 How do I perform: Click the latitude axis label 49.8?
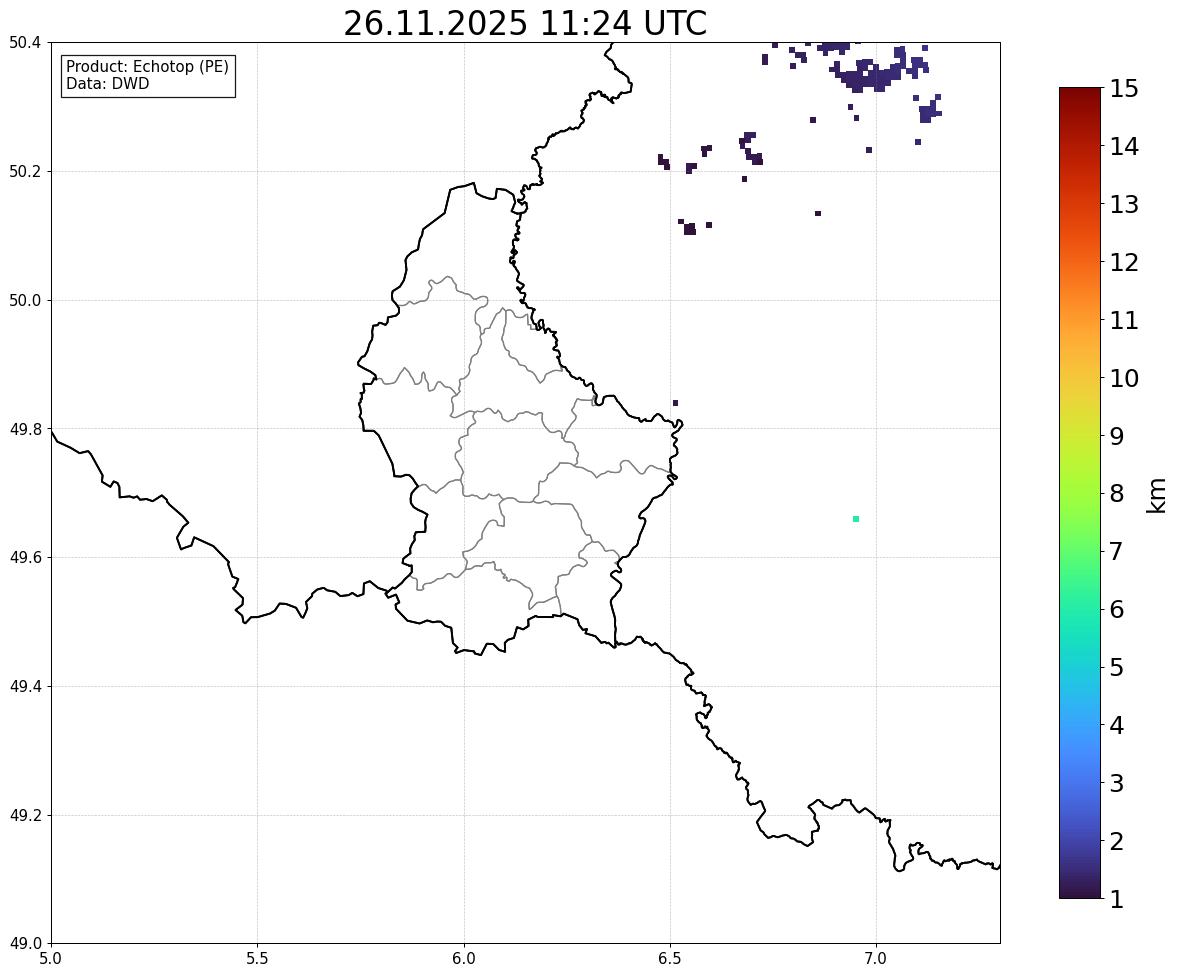[x=25, y=429]
